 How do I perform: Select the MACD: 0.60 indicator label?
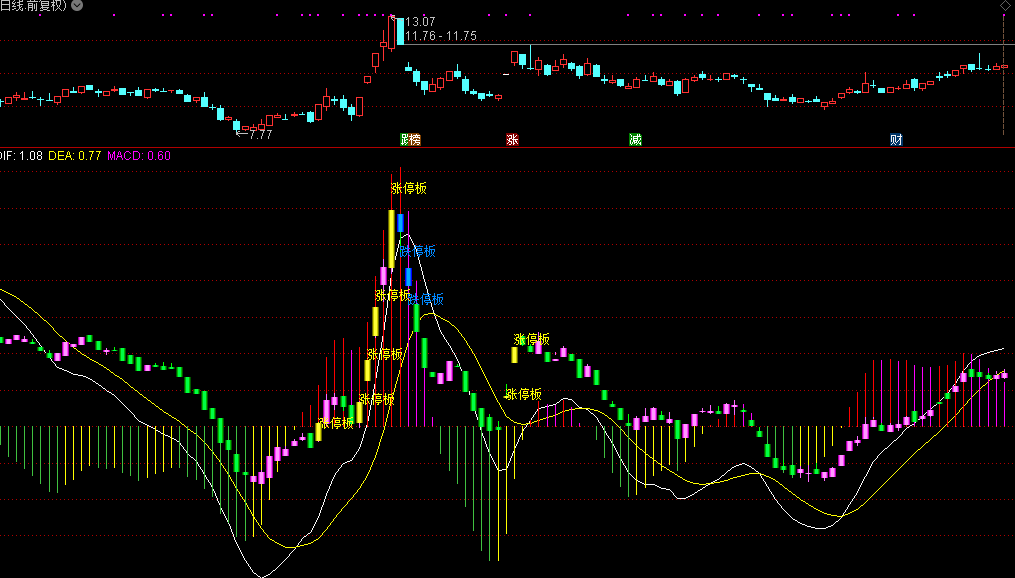pos(139,155)
